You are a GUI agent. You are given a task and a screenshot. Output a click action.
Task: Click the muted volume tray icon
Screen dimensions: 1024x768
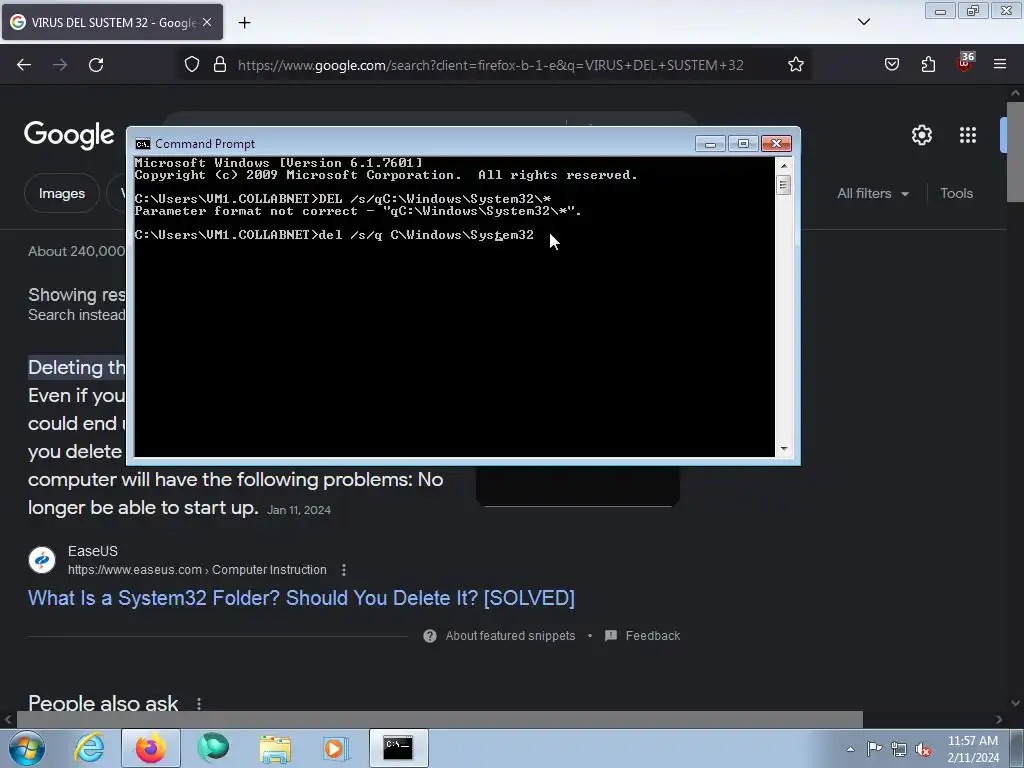923,749
